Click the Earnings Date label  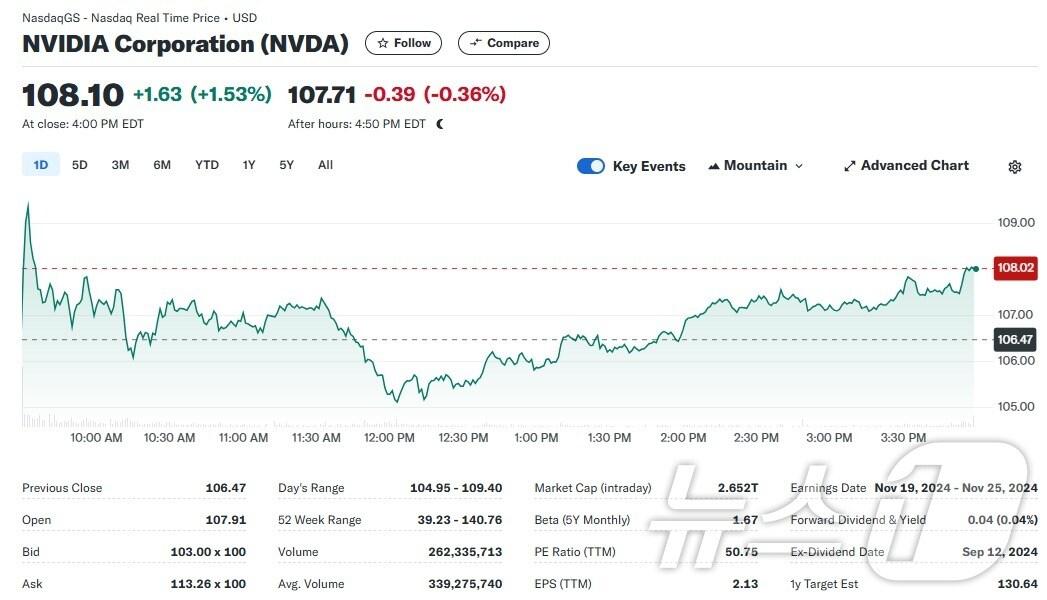828,488
